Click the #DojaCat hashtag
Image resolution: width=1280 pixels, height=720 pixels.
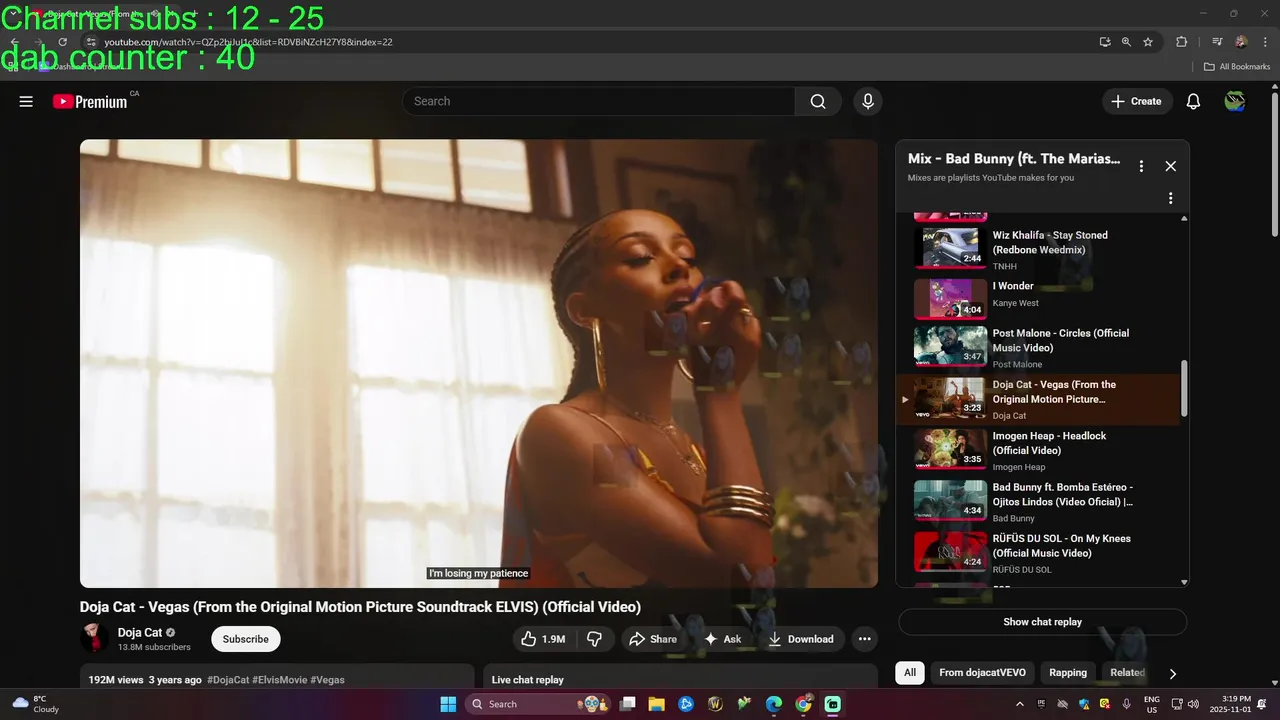tap(228, 680)
